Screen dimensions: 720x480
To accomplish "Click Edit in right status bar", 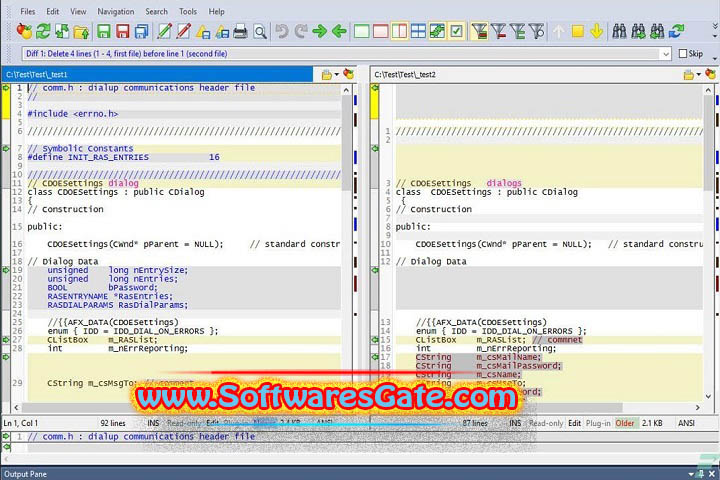I will coord(574,423).
